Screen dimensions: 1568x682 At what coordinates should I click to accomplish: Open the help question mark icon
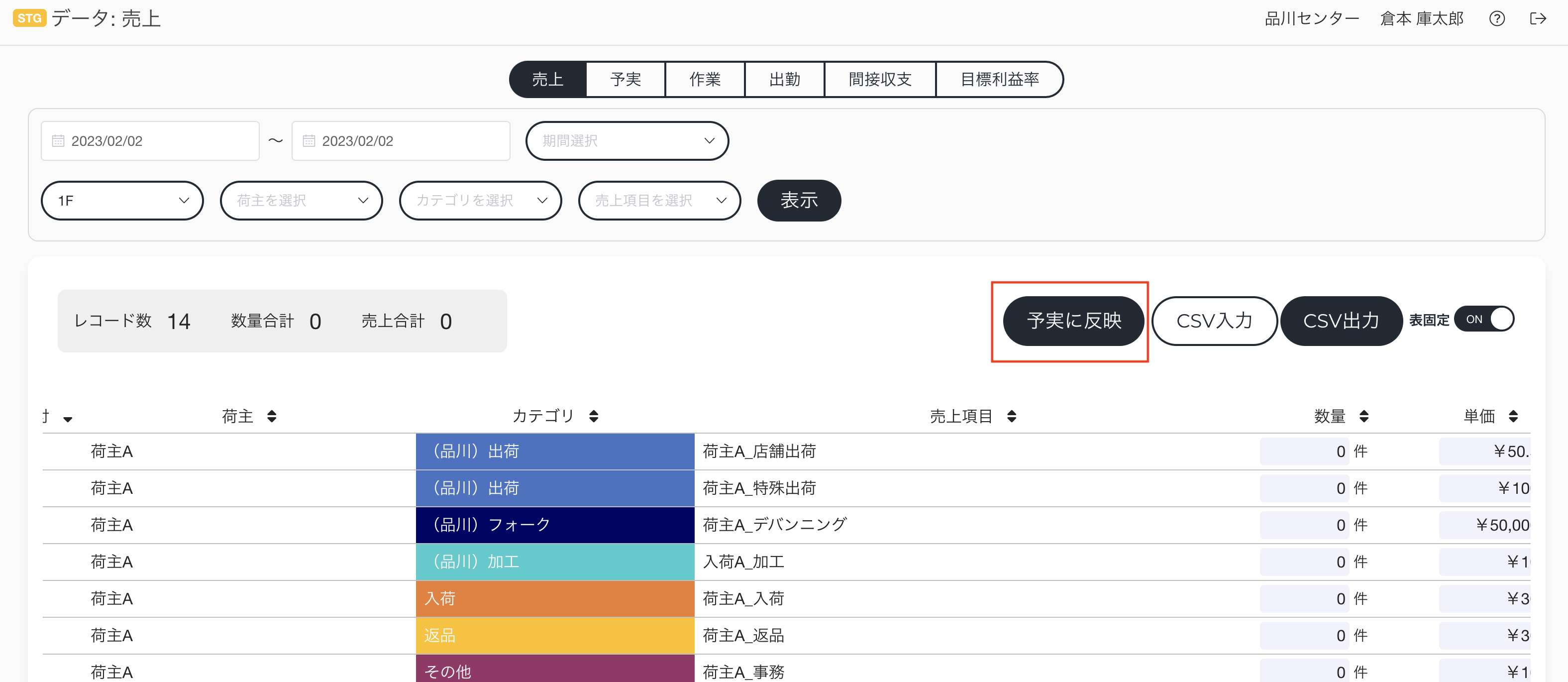point(1497,19)
